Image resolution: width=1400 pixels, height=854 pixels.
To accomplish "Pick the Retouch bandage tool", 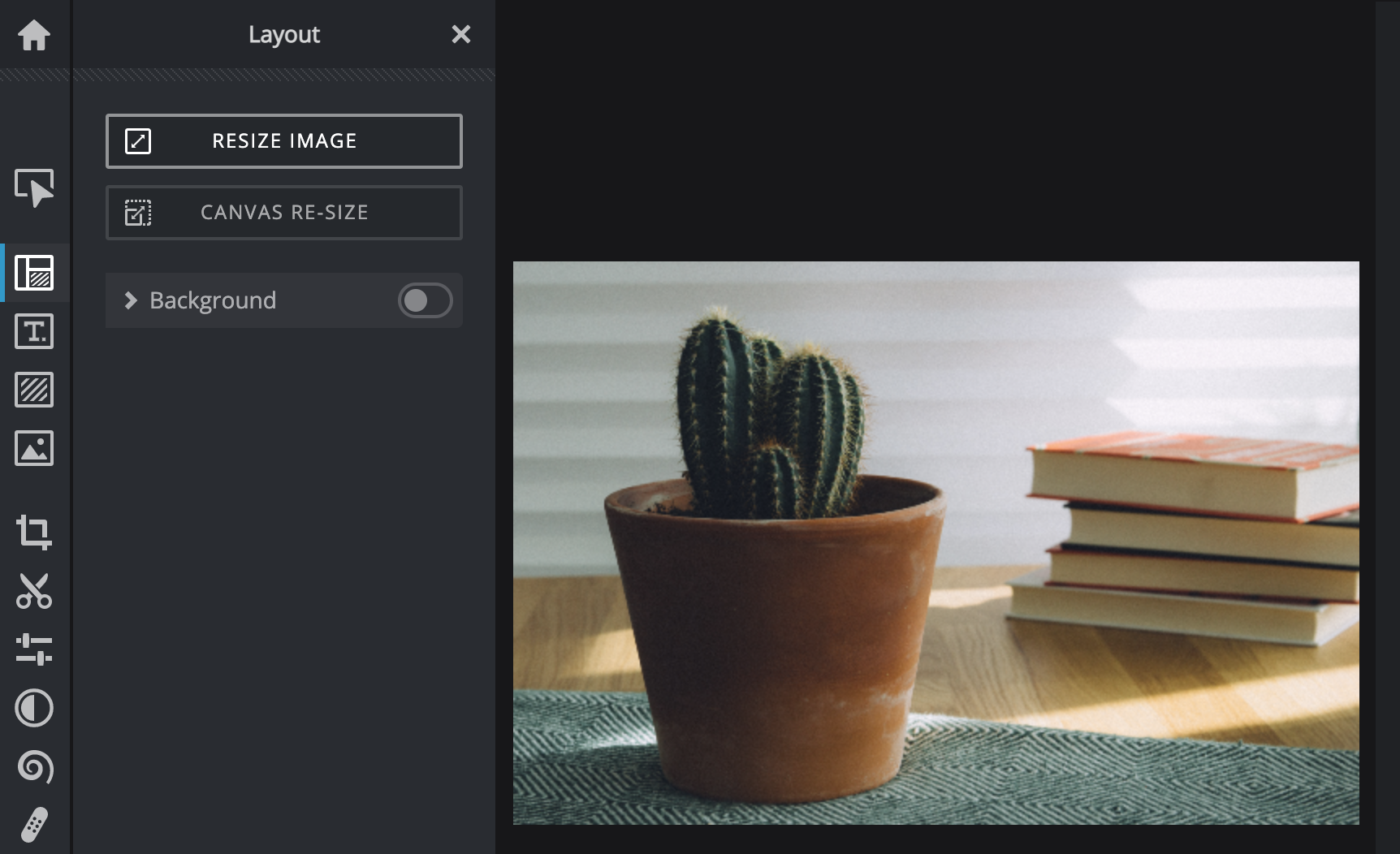I will 34,825.
